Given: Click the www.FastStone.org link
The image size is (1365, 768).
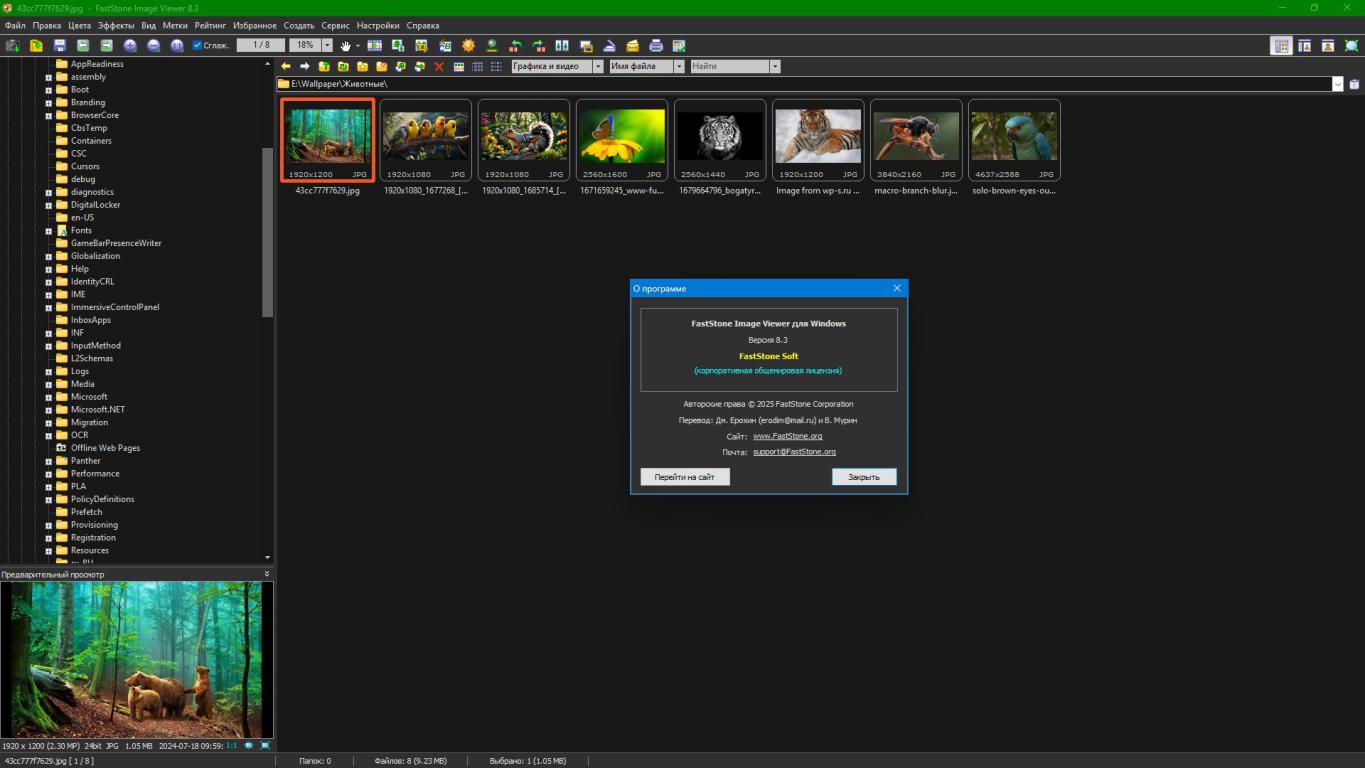Looking at the screenshot, I should (x=787, y=436).
